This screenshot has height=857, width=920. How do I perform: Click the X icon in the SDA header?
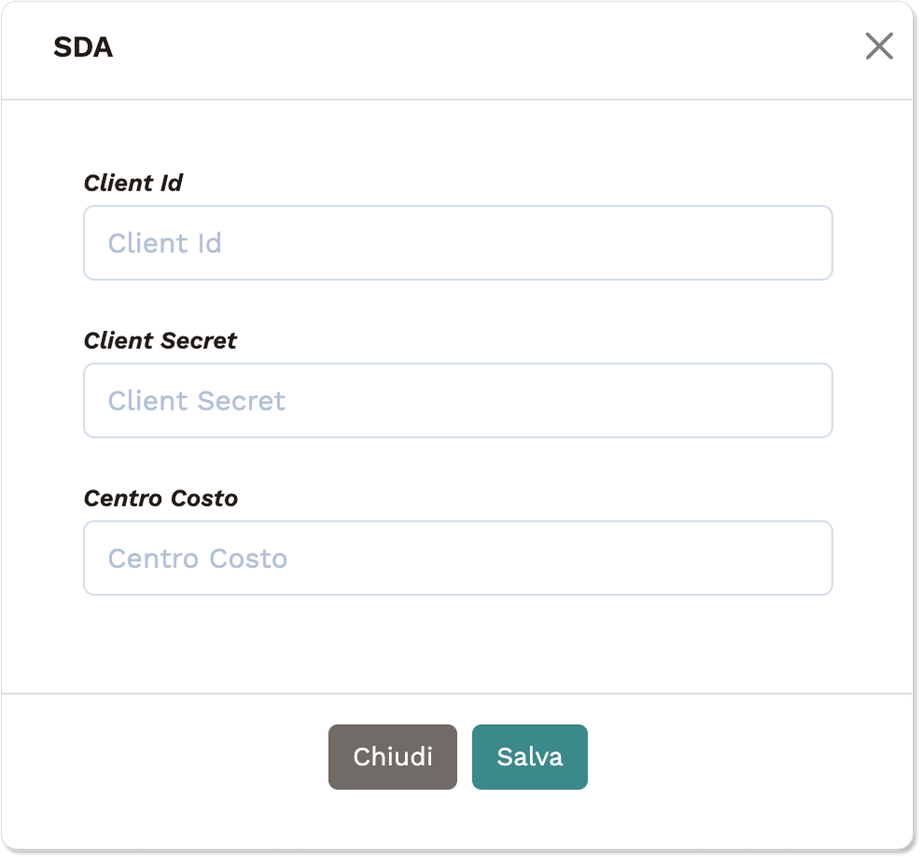pos(879,46)
